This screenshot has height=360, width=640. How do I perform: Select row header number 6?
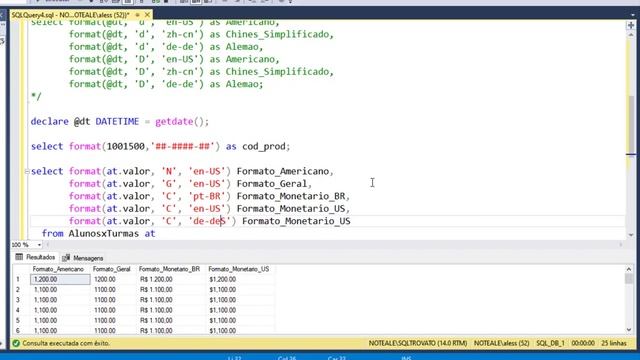pyautogui.click(x=18, y=330)
